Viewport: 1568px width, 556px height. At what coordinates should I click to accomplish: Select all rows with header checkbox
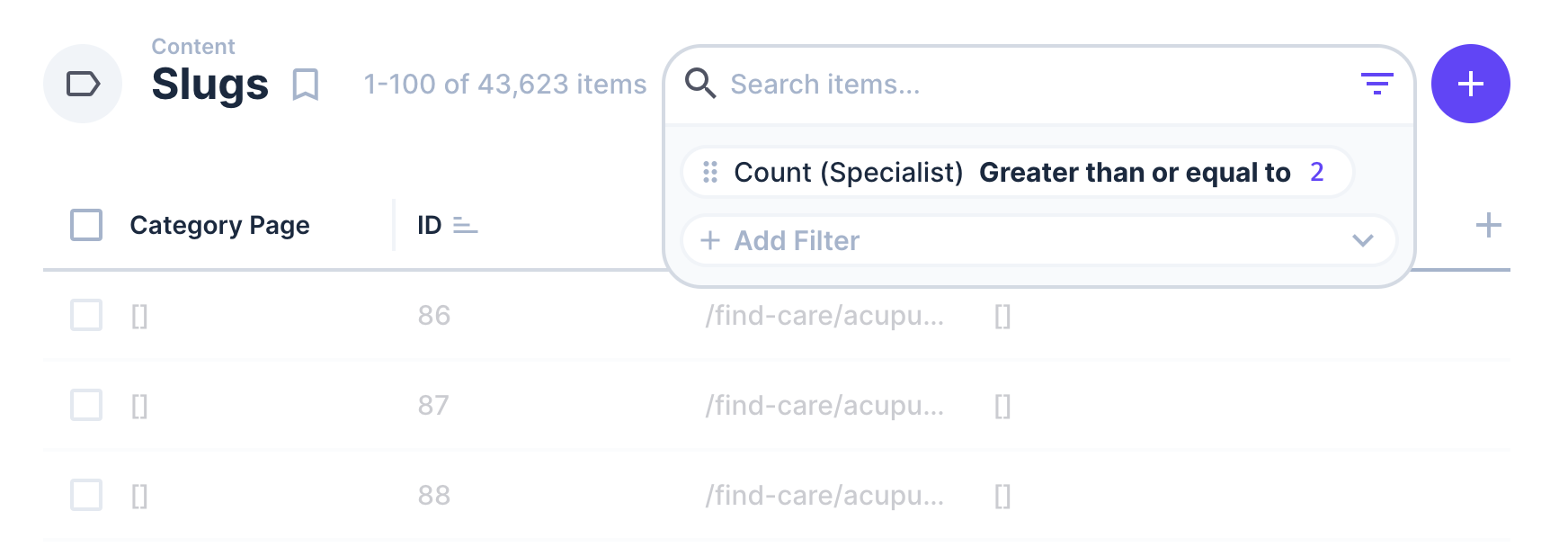(x=86, y=225)
